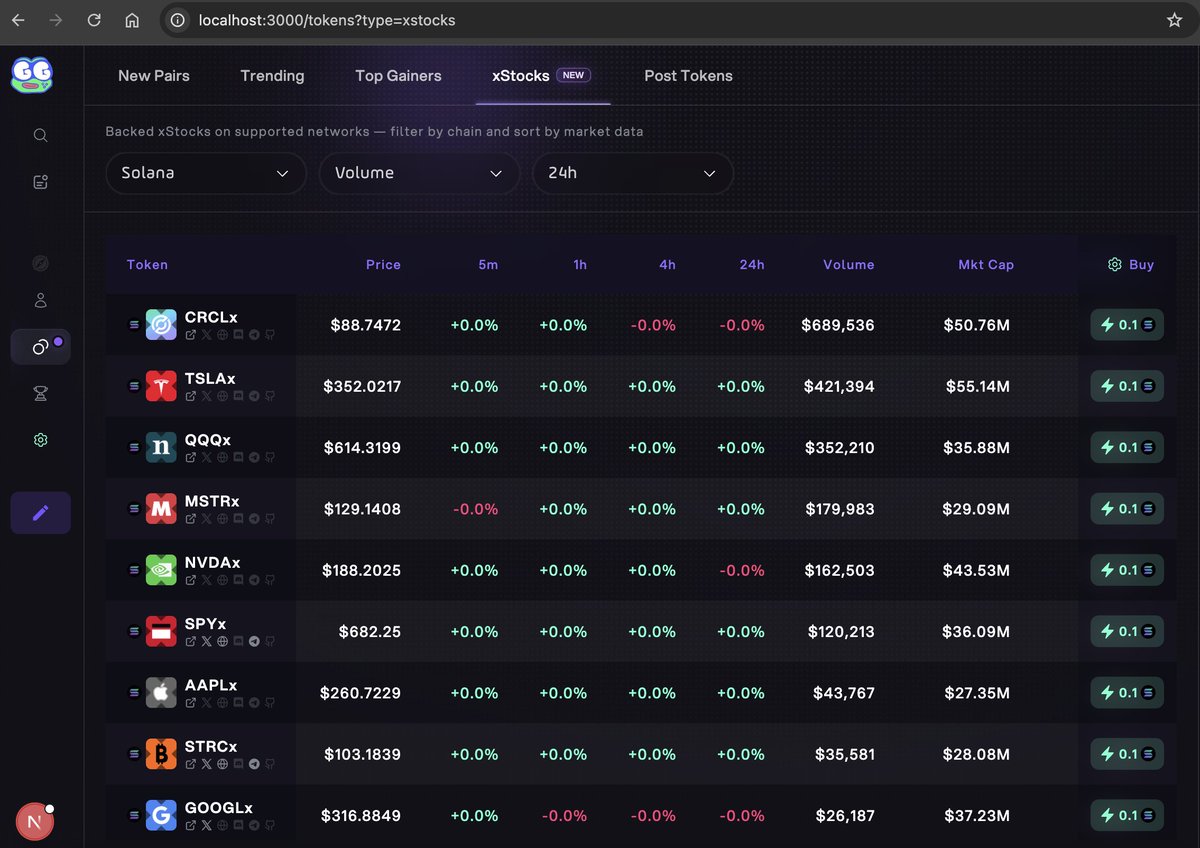The height and width of the screenshot is (848, 1200).
Task: Click the STRCx token name
Action: [211, 746]
